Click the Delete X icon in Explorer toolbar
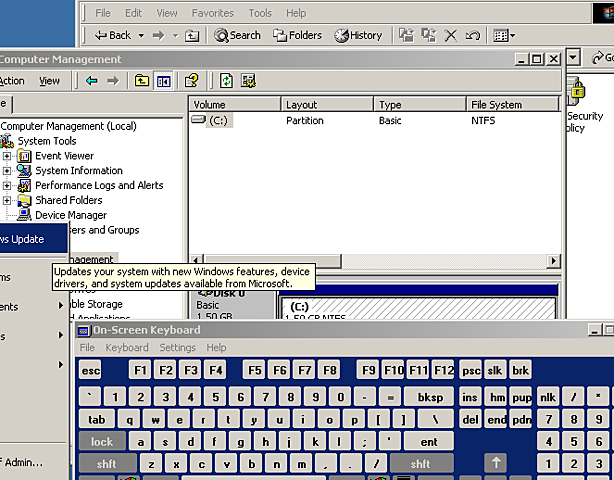 (450, 36)
